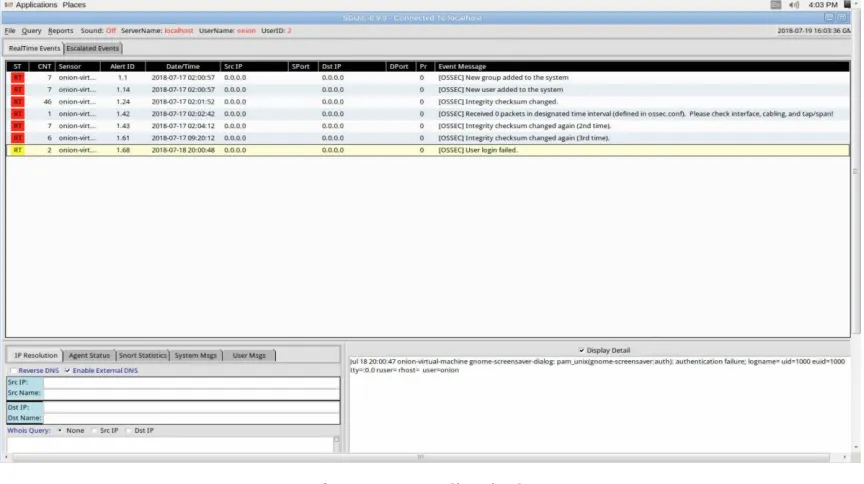
Task: Select 'Integrity checksum changed.' event message
Action: click(498, 102)
